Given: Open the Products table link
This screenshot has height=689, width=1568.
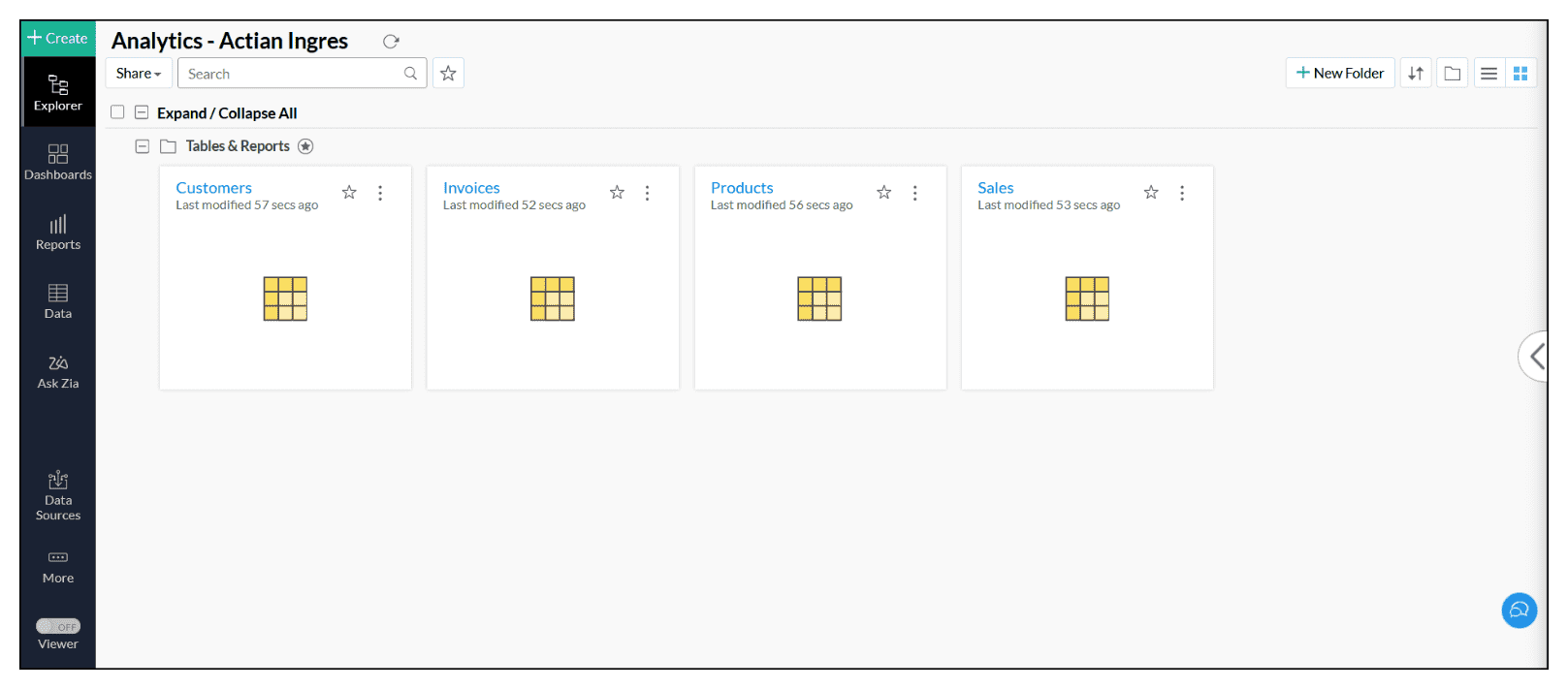Looking at the screenshot, I should point(742,188).
